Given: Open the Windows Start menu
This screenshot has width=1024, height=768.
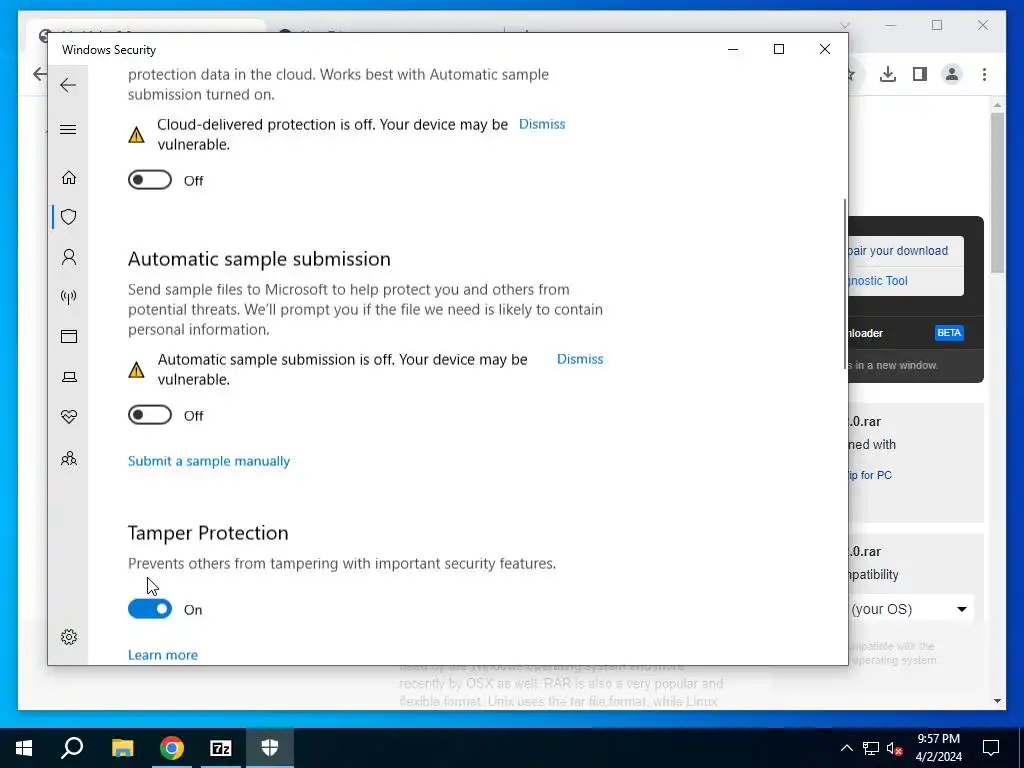Looking at the screenshot, I should point(24,748).
